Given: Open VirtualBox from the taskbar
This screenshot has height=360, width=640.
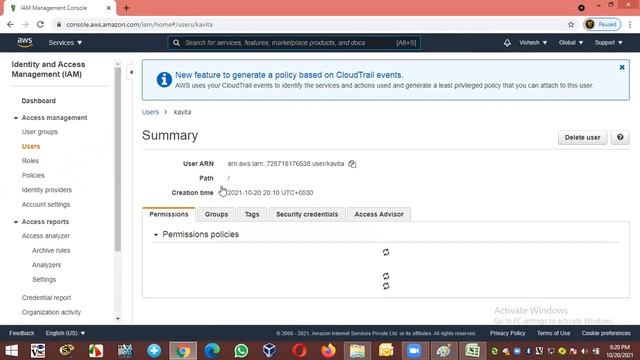Looking at the screenshot, I should tap(269, 351).
